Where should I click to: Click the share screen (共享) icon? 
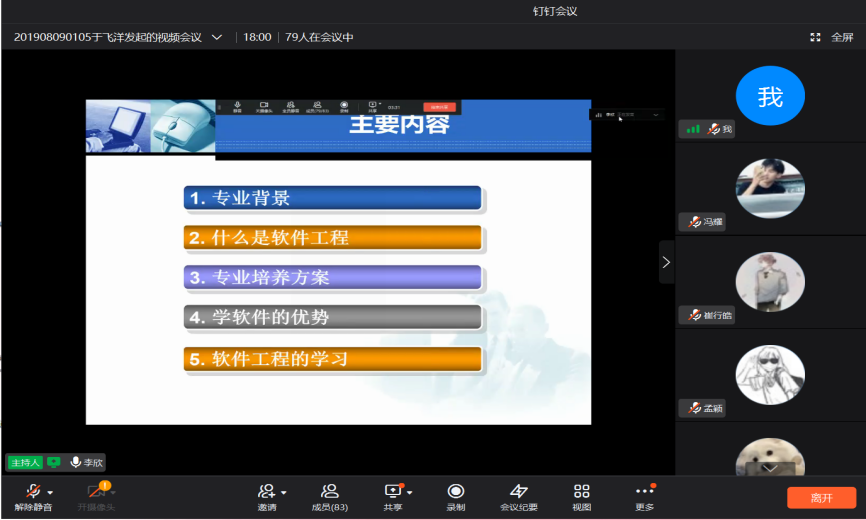(x=393, y=491)
